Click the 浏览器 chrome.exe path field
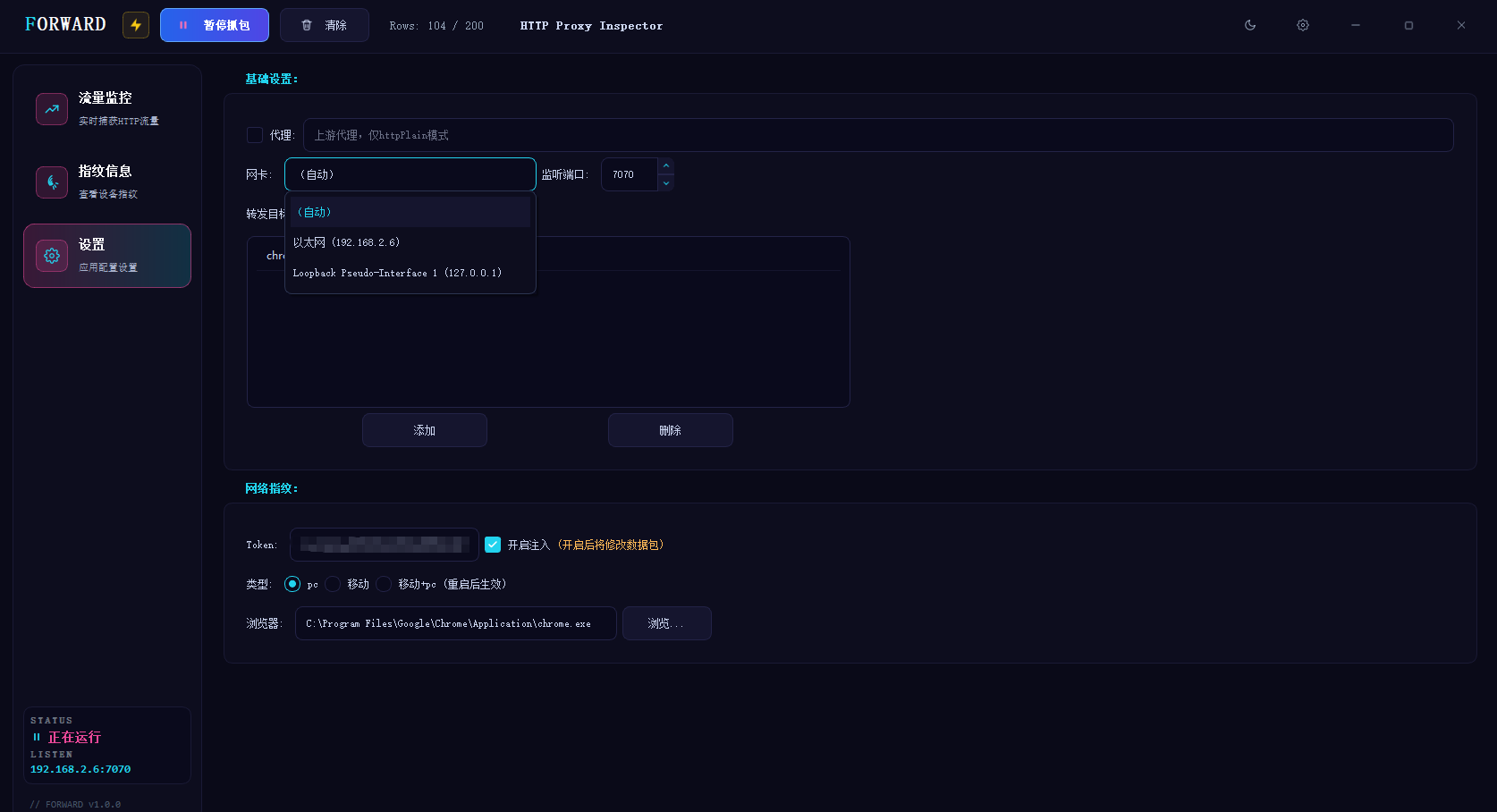 click(x=456, y=623)
